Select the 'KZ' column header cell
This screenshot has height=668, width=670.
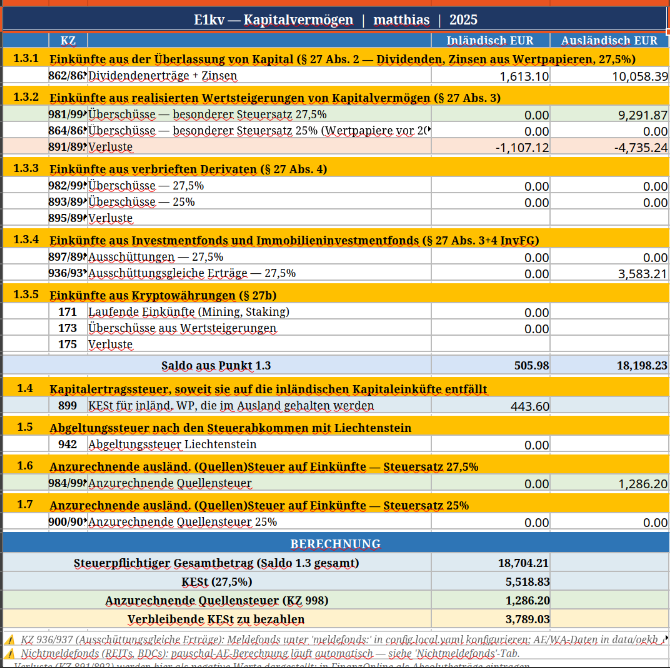[68, 40]
